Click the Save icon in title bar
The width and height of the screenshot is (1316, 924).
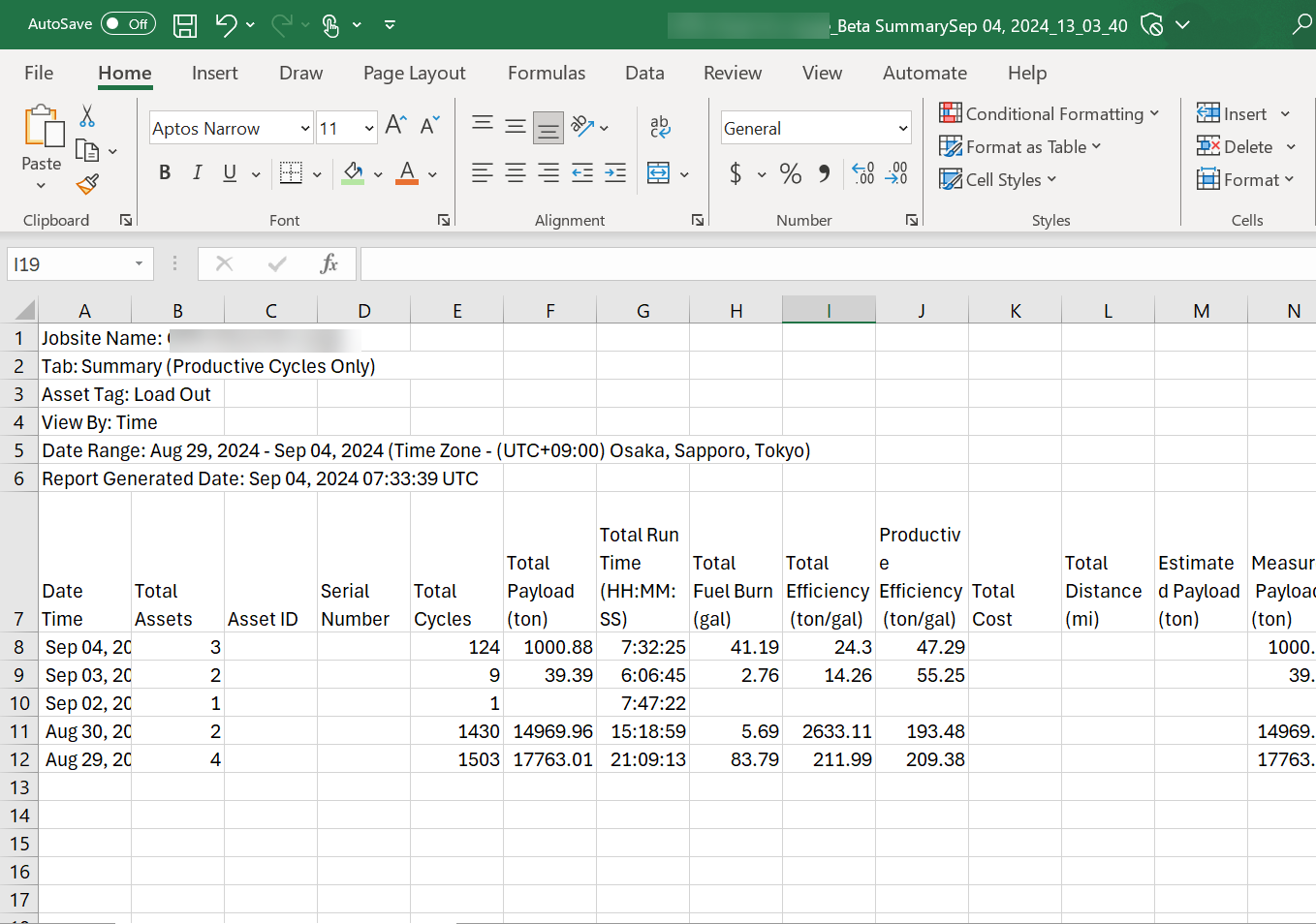coord(185,25)
